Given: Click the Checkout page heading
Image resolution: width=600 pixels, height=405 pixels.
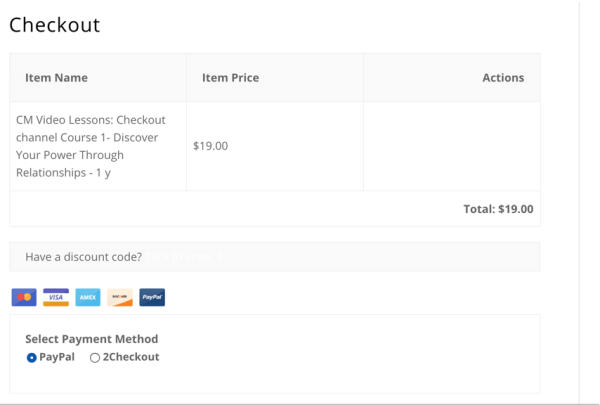Looking at the screenshot, I should pos(54,25).
